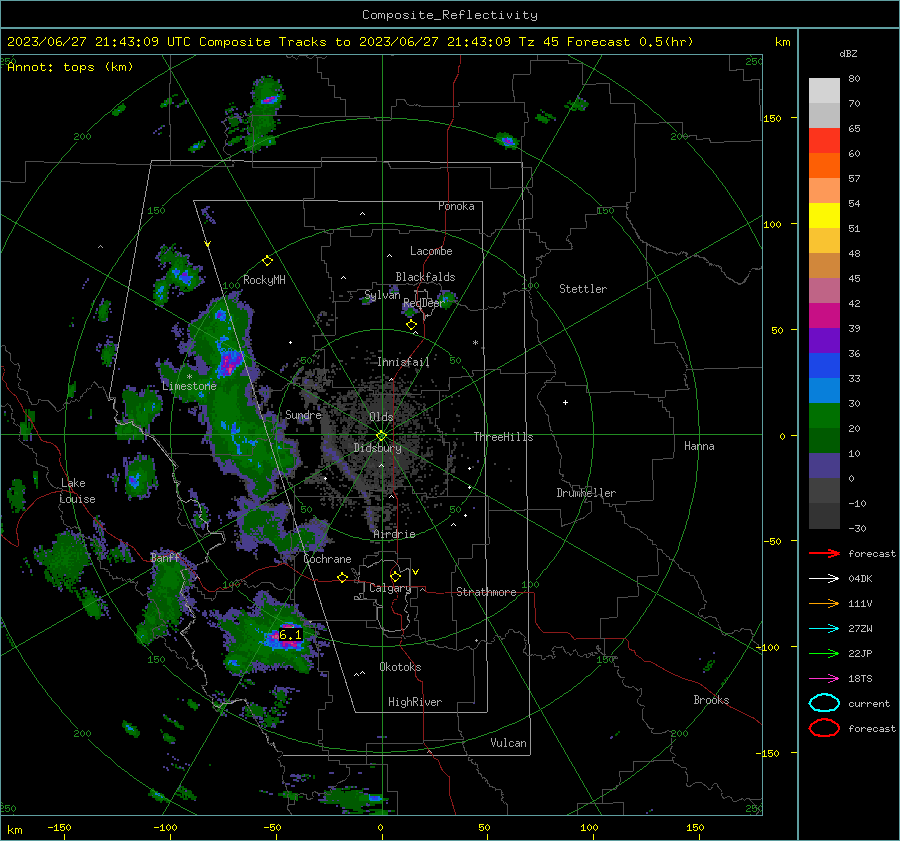The height and width of the screenshot is (841, 900).
Task: Click the -150 tick on bottom axis
Action: point(59,827)
